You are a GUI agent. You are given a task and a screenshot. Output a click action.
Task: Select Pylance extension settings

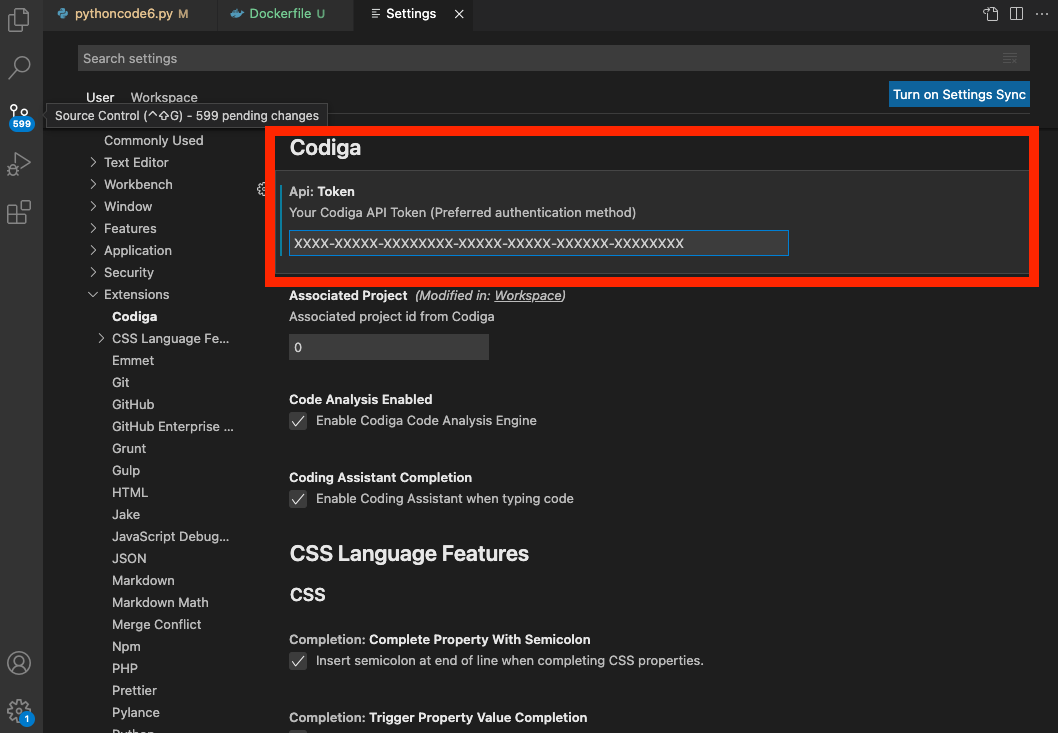136,713
